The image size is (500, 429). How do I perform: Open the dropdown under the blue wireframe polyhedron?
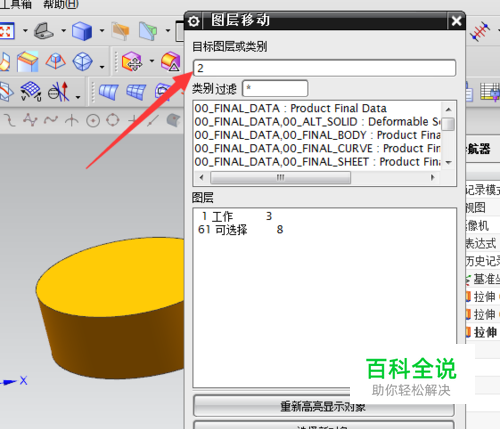click(x=102, y=67)
